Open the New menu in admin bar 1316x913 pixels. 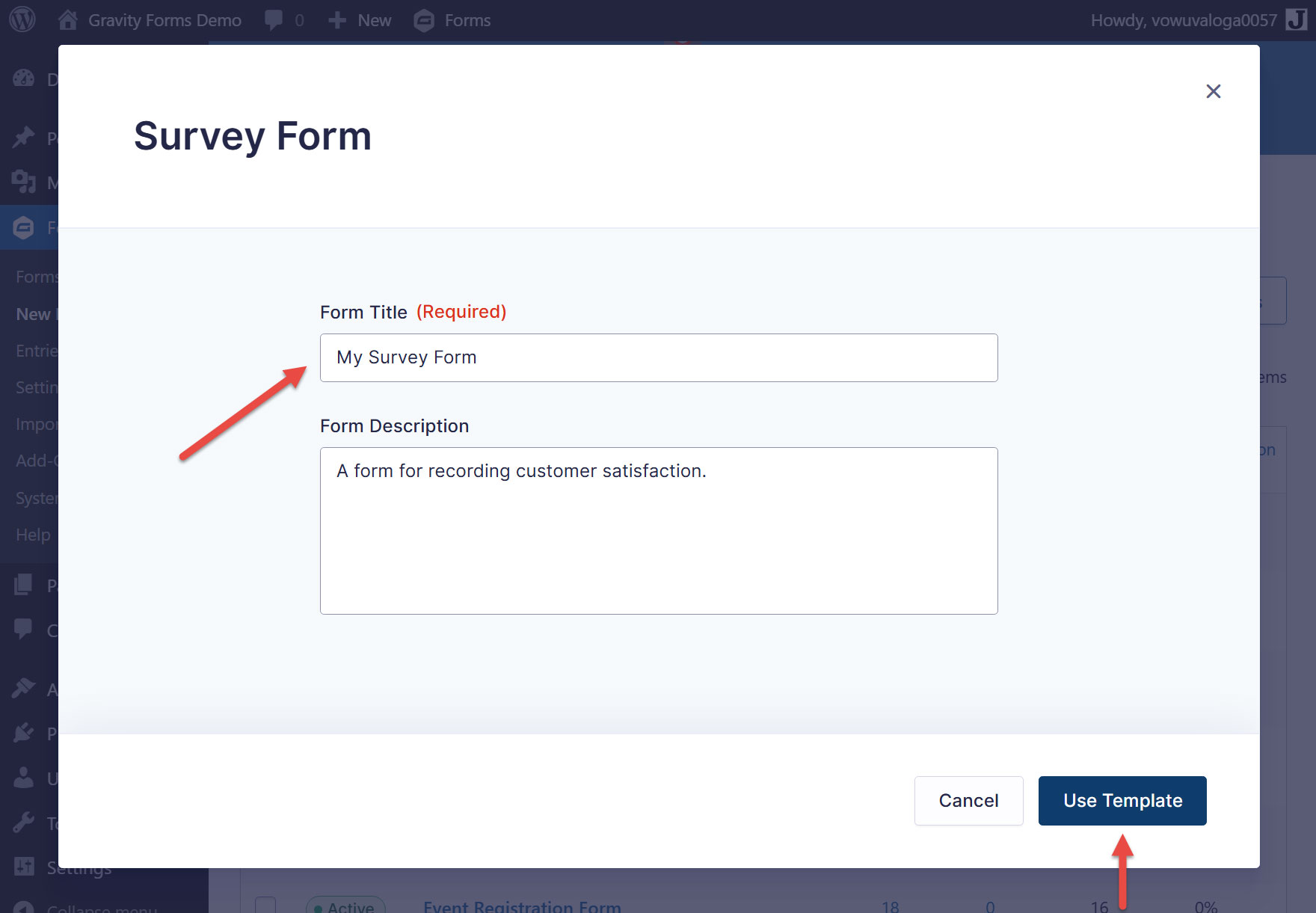[x=374, y=20]
